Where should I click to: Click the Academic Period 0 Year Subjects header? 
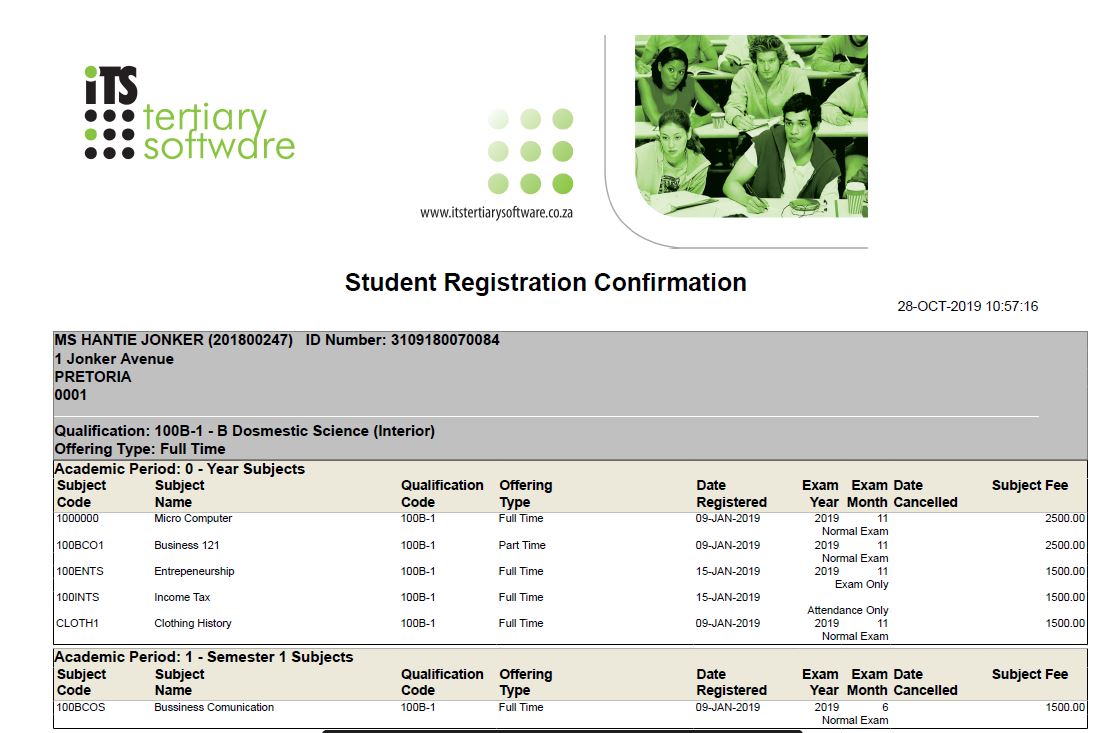180,468
